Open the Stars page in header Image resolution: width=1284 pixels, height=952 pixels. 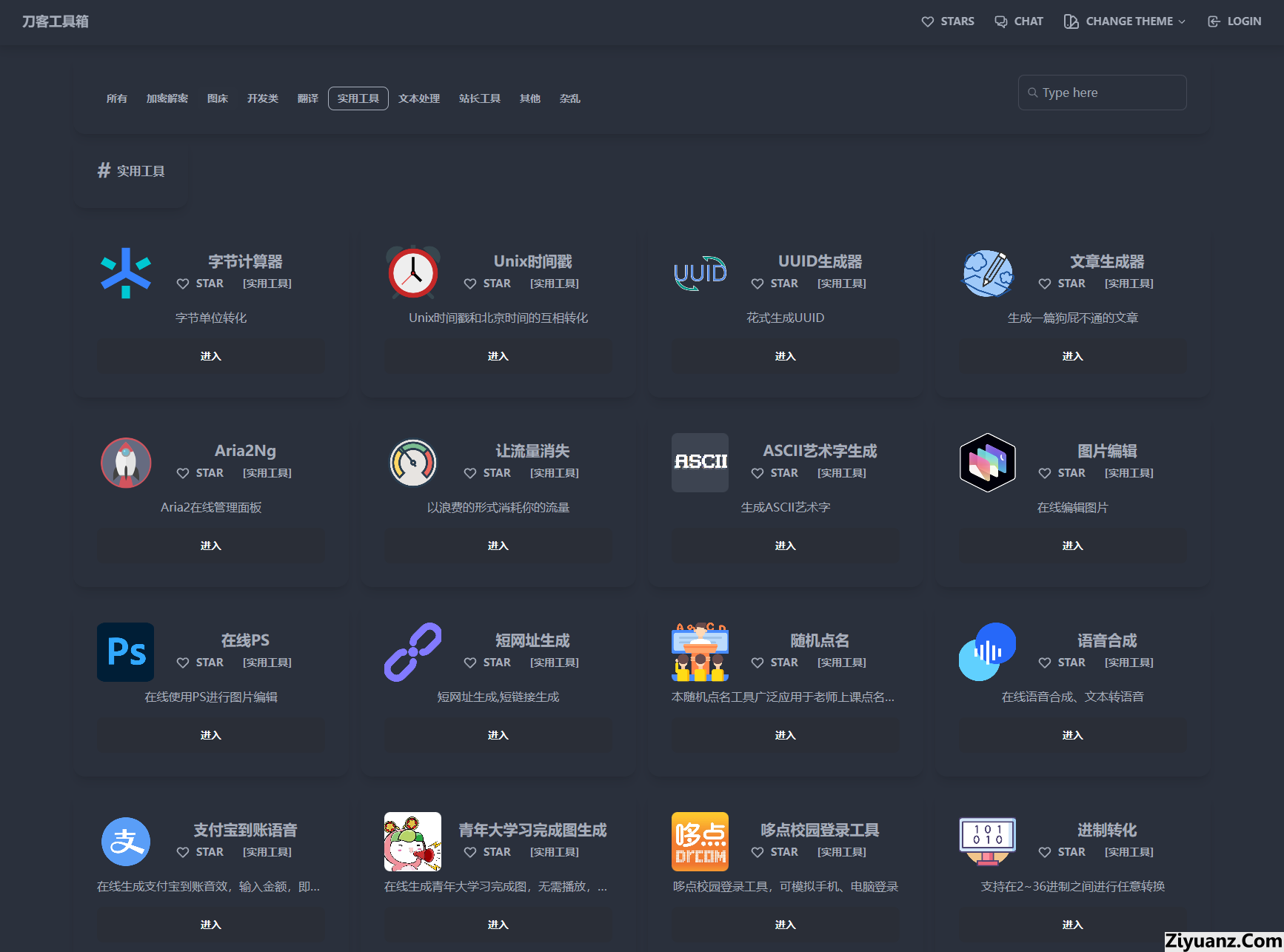(948, 21)
